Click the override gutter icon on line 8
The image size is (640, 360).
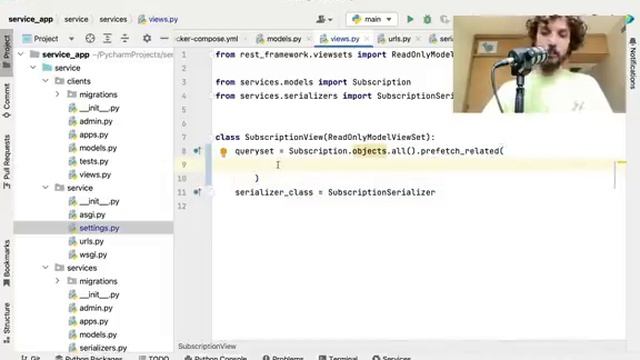coord(197,151)
